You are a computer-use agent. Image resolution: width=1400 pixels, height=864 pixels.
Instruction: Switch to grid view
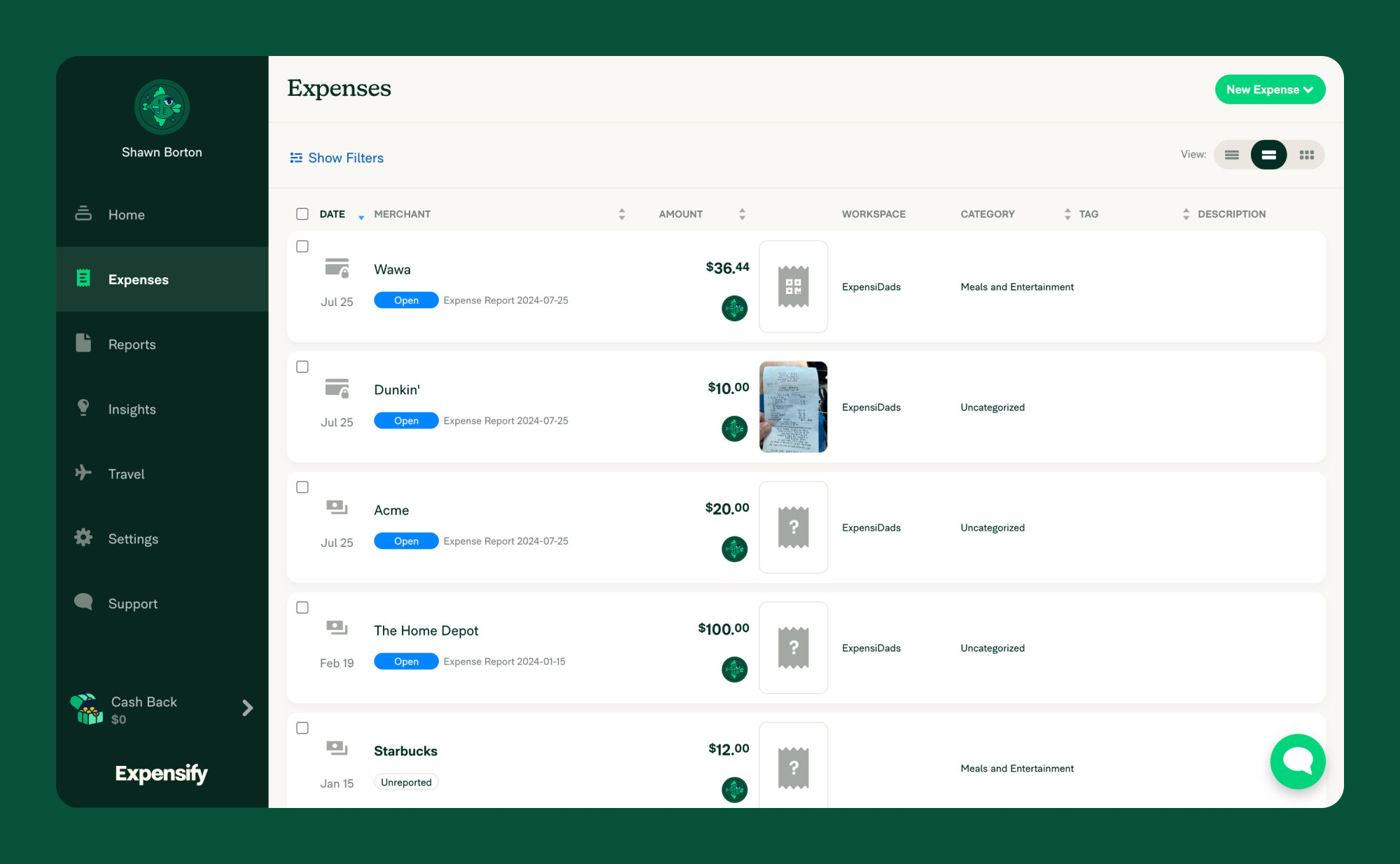click(x=1306, y=155)
